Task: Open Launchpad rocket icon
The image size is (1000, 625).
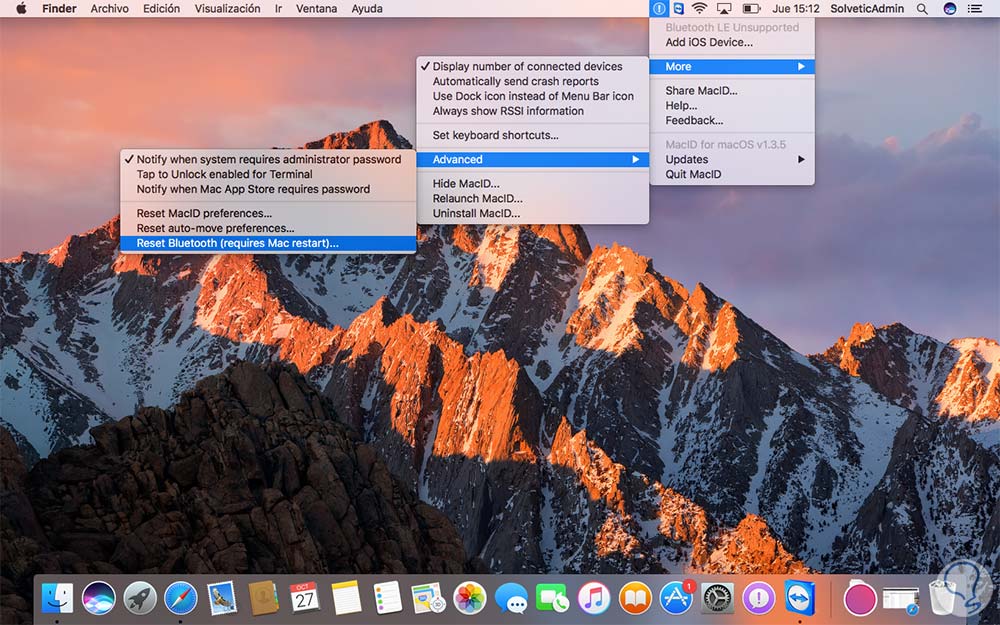Action: (x=140, y=598)
